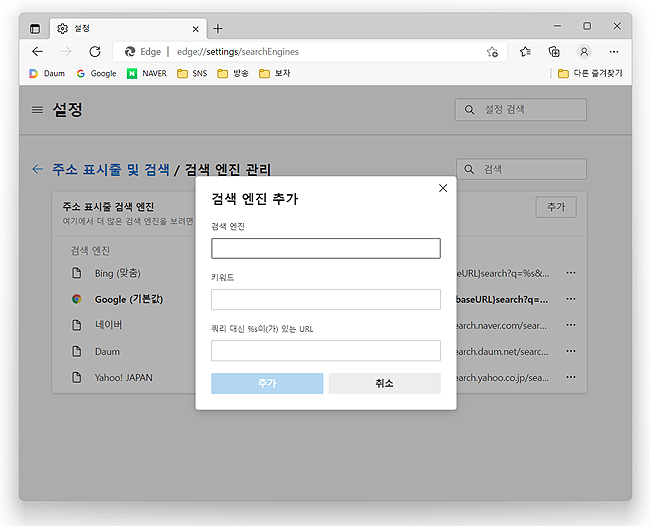Click the blue 추가 button in dialog
Image resolution: width=650 pixels, height=526 pixels.
267,383
